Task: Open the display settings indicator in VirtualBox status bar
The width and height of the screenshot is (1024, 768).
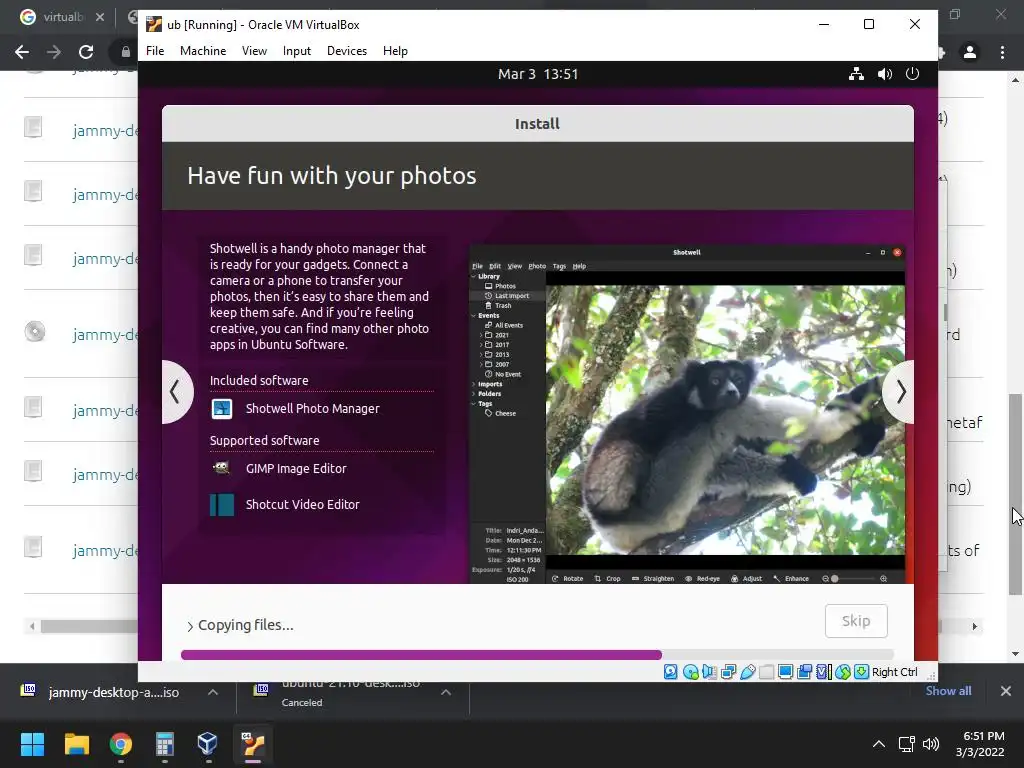Action: click(786, 672)
